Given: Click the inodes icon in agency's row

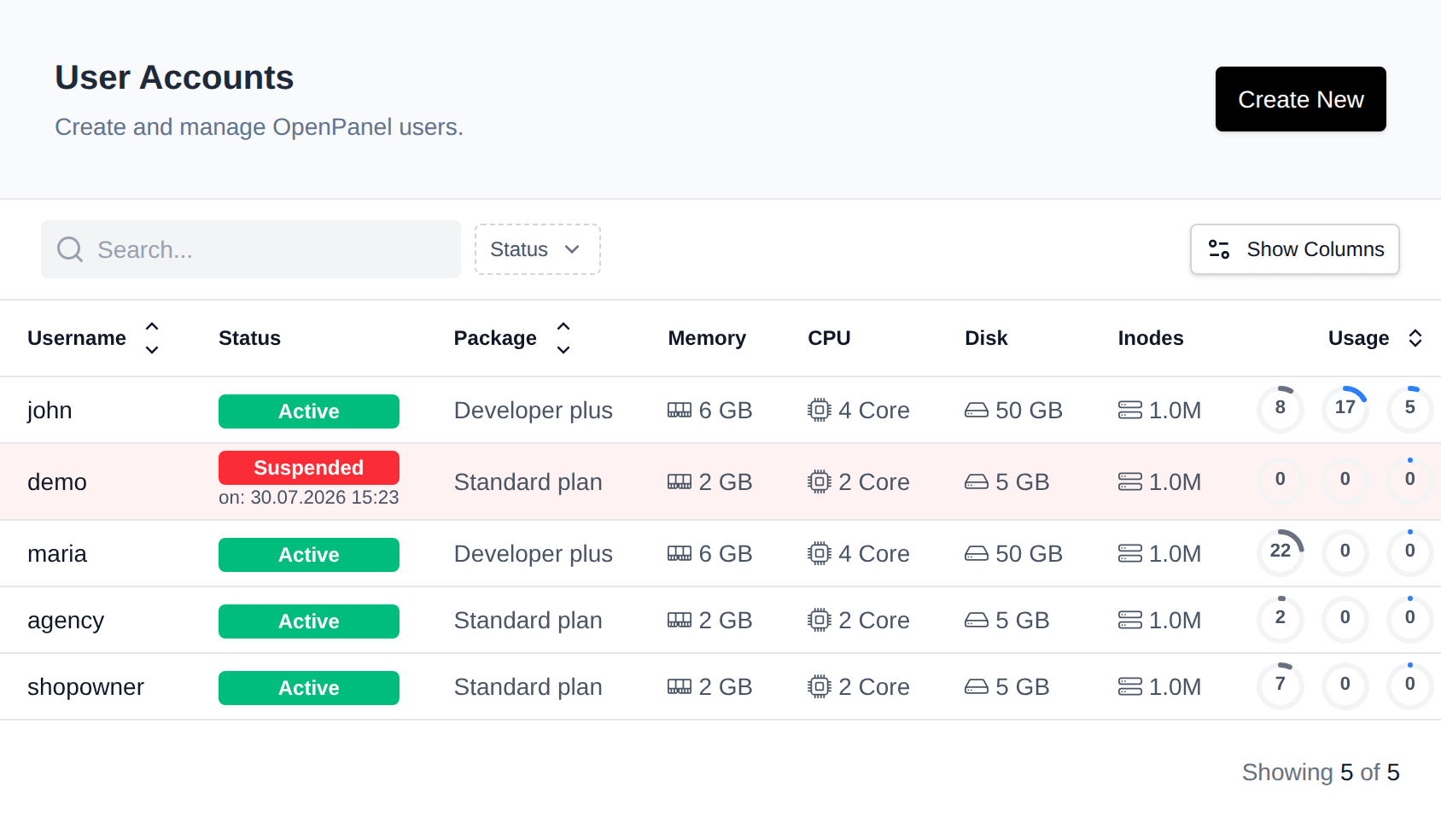Looking at the screenshot, I should pyautogui.click(x=1130, y=621).
